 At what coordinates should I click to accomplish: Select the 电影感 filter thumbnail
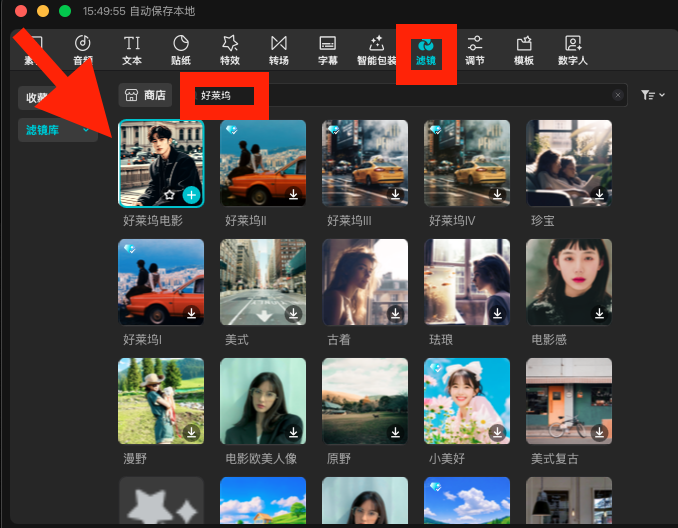point(569,282)
